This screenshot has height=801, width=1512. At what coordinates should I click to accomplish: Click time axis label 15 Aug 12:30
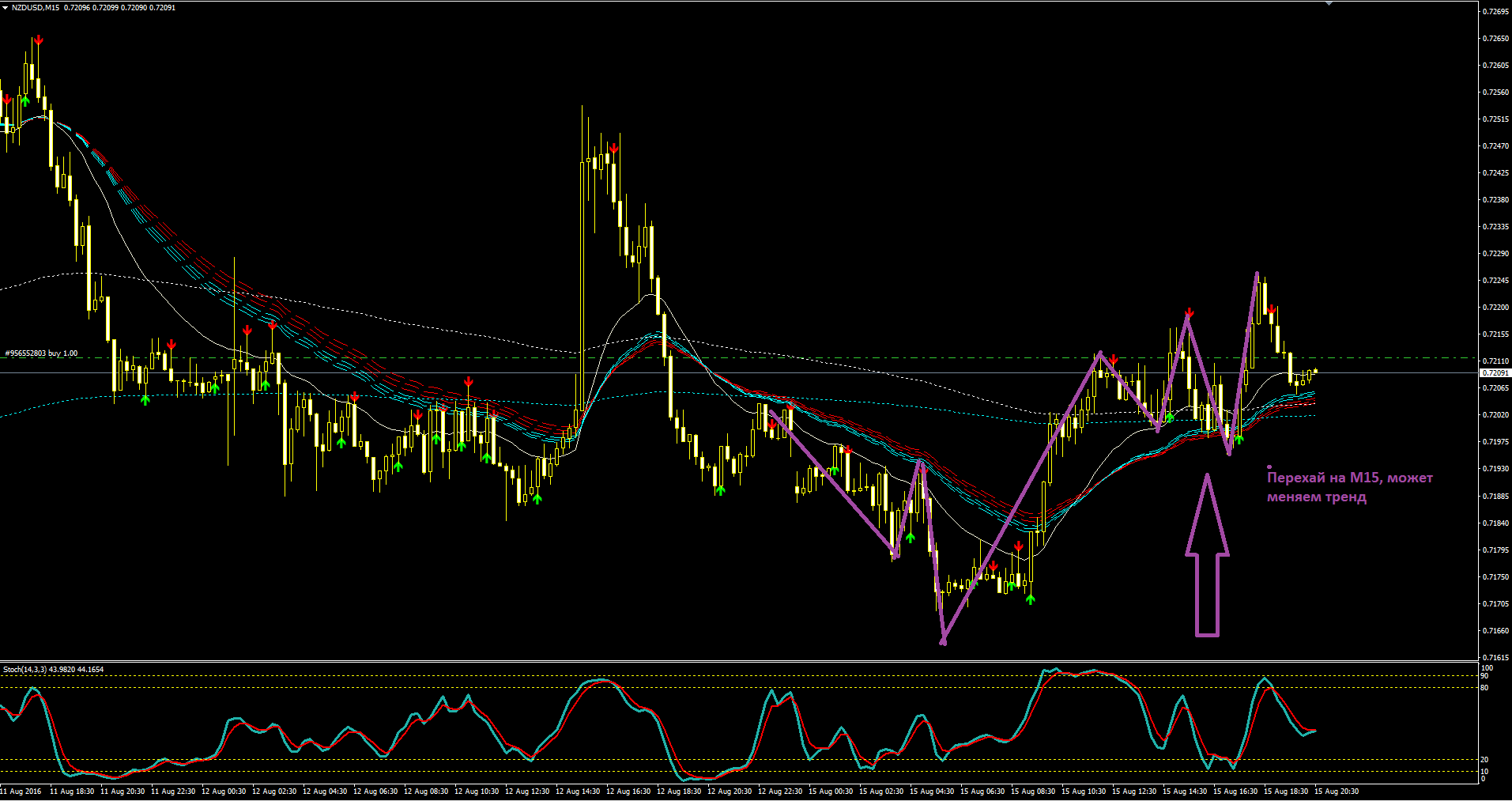click(x=1134, y=791)
